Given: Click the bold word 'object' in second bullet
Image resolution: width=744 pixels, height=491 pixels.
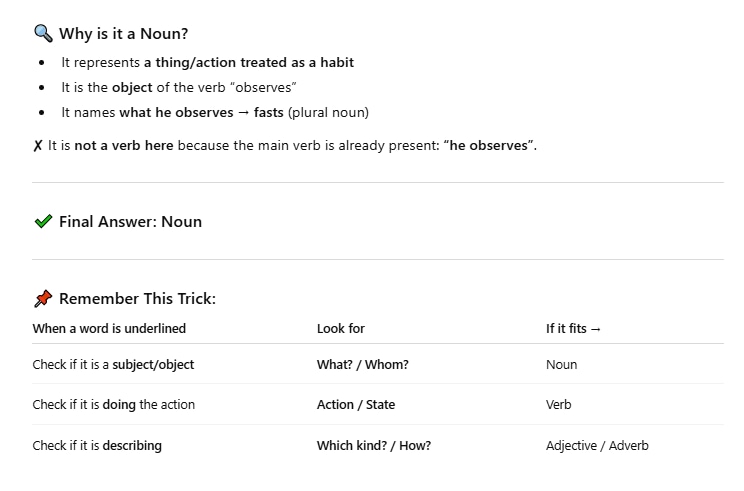Looking at the screenshot, I should point(132,88).
